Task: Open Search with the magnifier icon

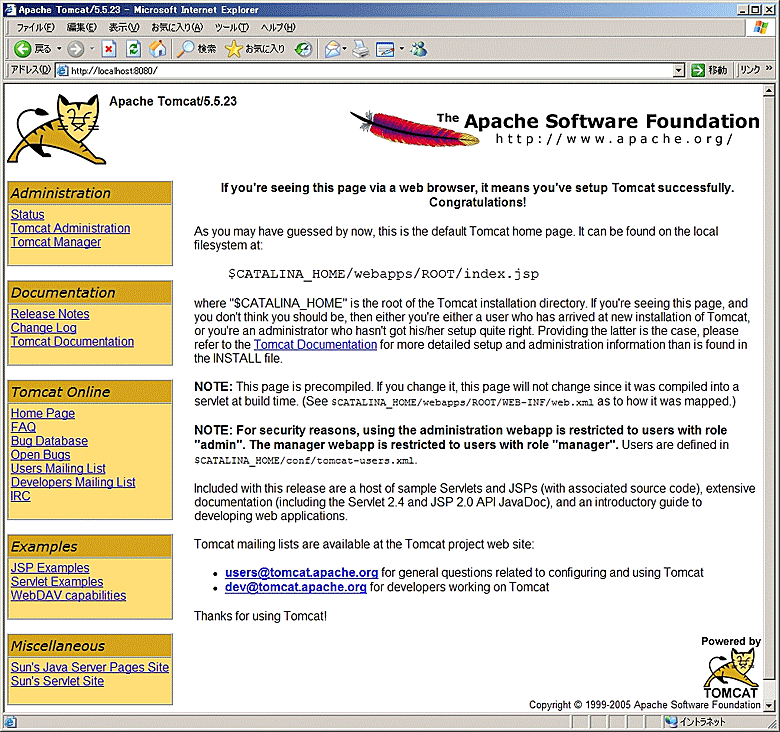Action: (x=186, y=49)
